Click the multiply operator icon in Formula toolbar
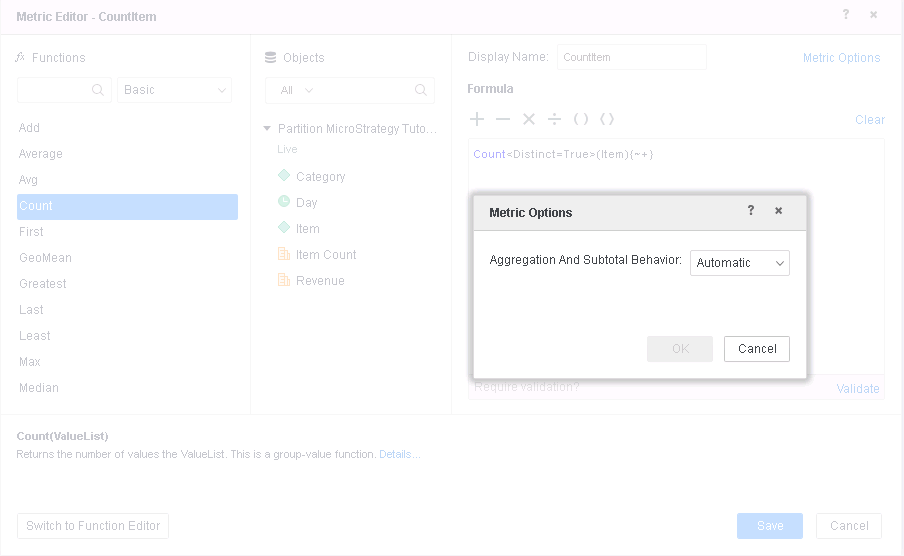Screen dimensions: 904x556 point(529,119)
